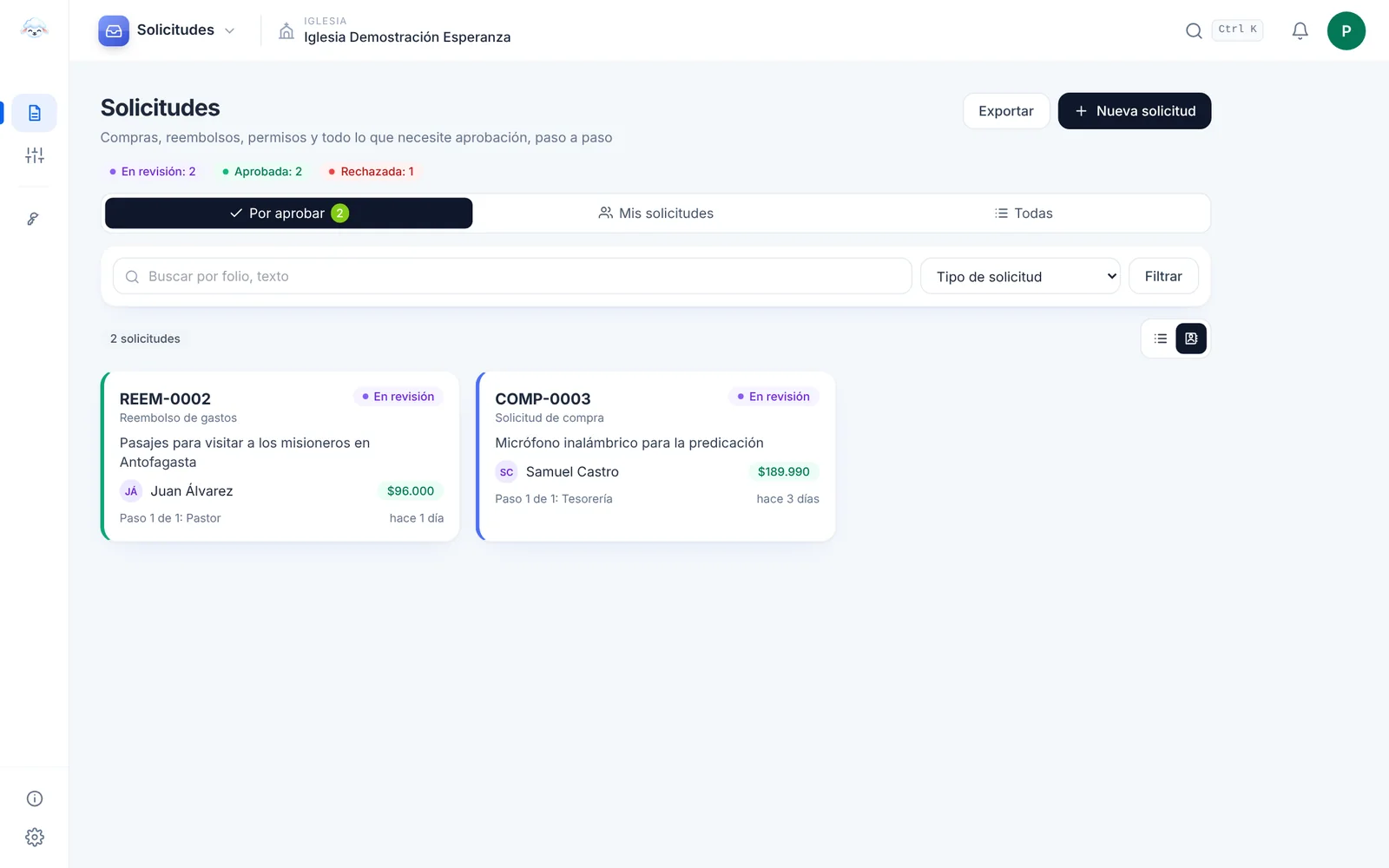Screen dimensions: 1389x868
Task: Click En revisión: 2 status chip
Action: pyautogui.click(x=153, y=172)
